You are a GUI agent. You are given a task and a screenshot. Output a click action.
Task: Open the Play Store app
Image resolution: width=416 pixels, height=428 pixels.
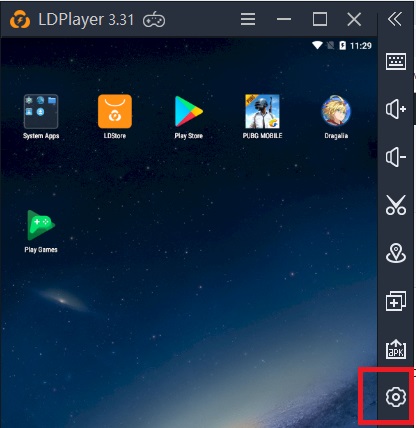pos(189,117)
